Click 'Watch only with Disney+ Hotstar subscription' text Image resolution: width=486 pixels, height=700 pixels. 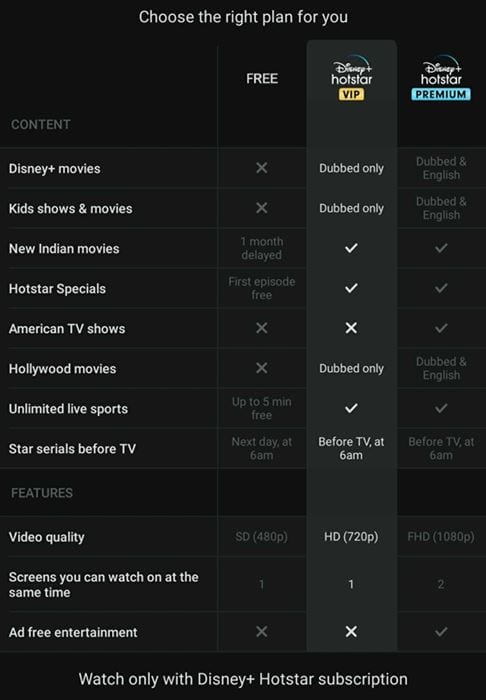coord(243,679)
